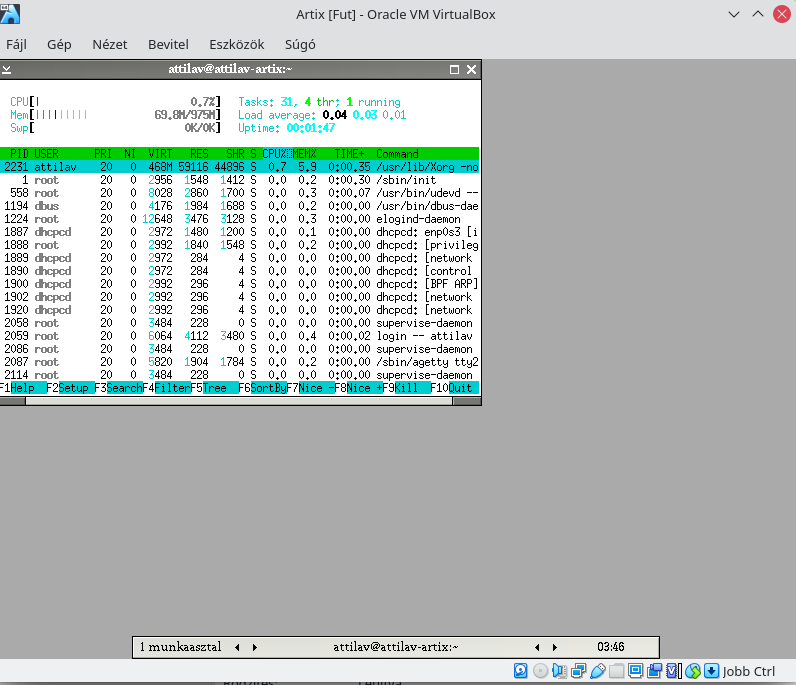Sort by the CPU% column header
The height and width of the screenshot is (685, 796).
(277, 154)
